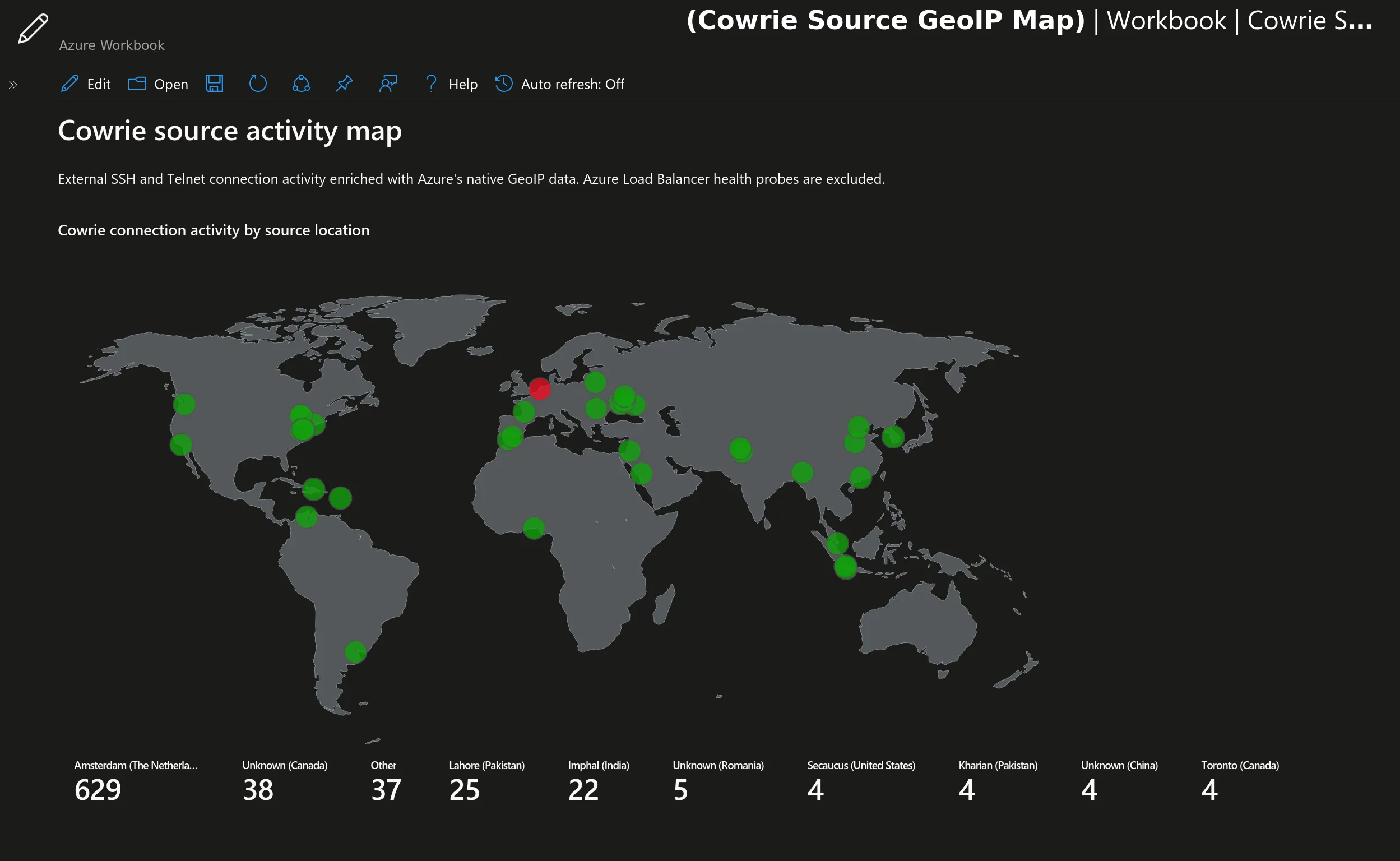Pin the workbook using the pin icon
Image resolution: width=1400 pixels, height=861 pixels.
pos(345,84)
